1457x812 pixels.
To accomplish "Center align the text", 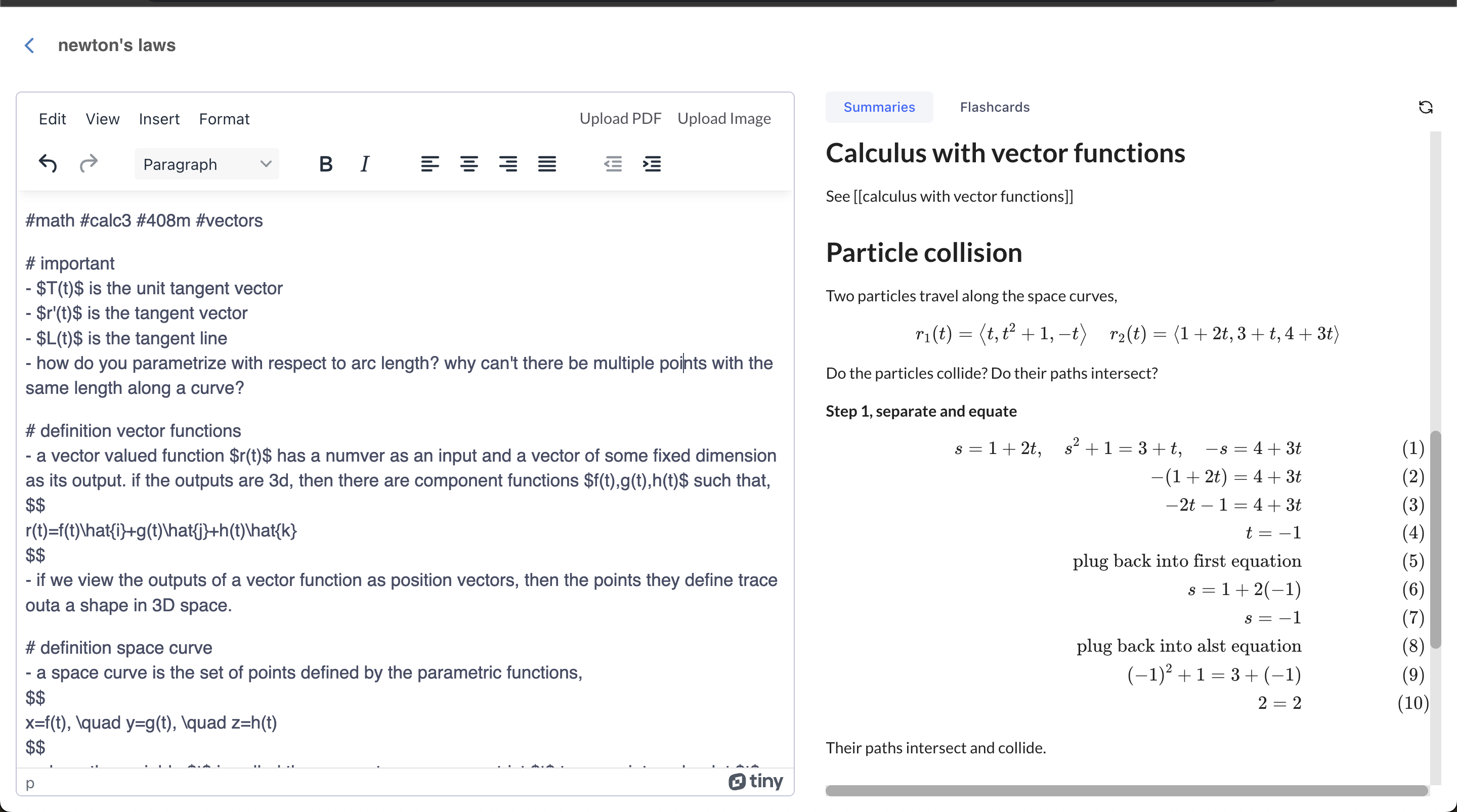I will point(469,164).
